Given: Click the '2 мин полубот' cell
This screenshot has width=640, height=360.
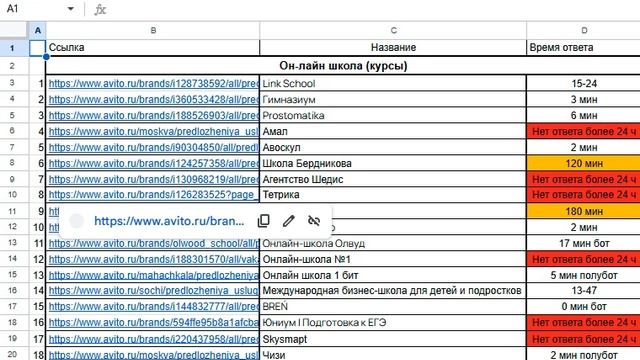Looking at the screenshot, I should coord(584,355).
